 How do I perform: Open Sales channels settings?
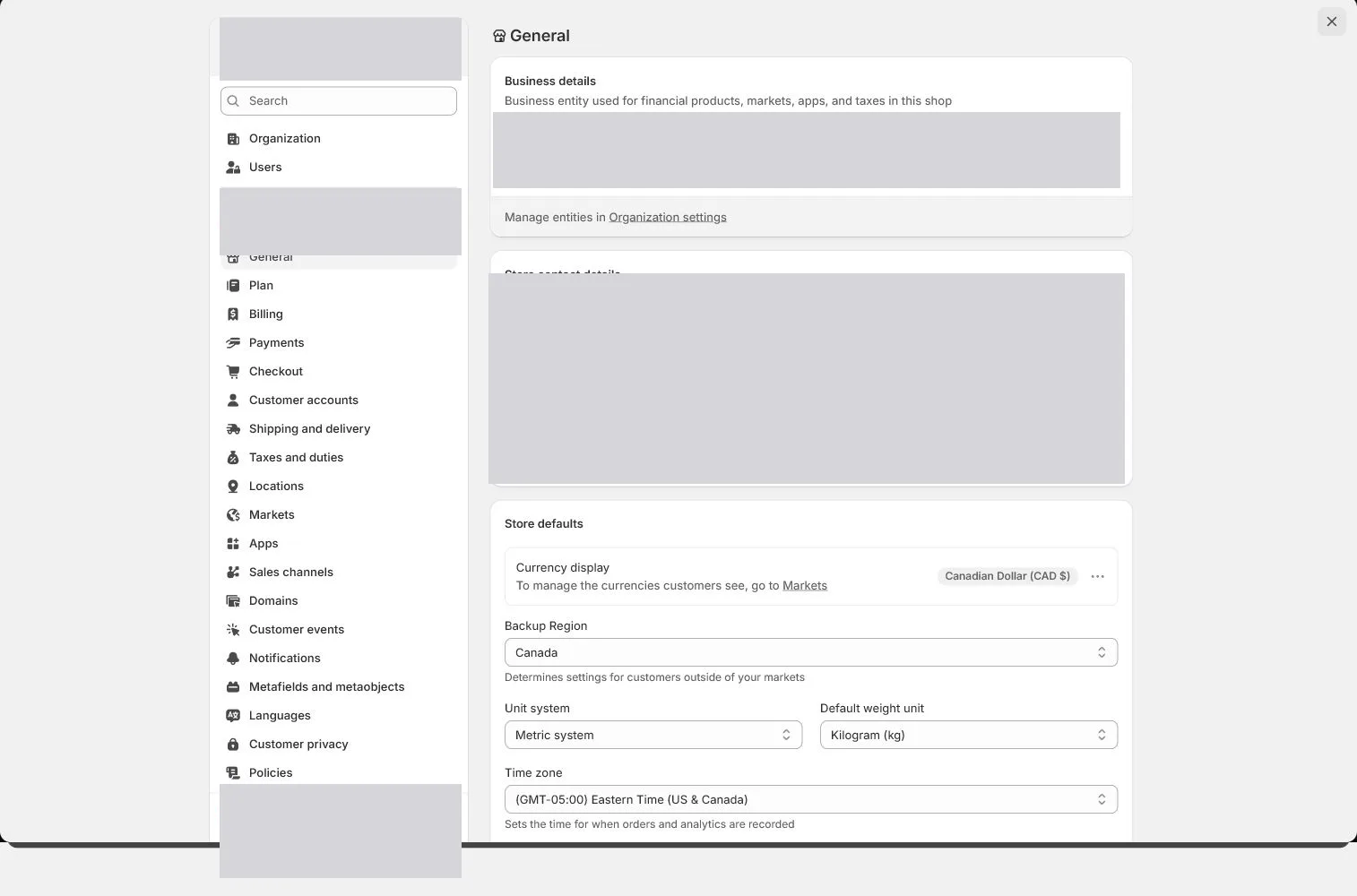(339, 573)
